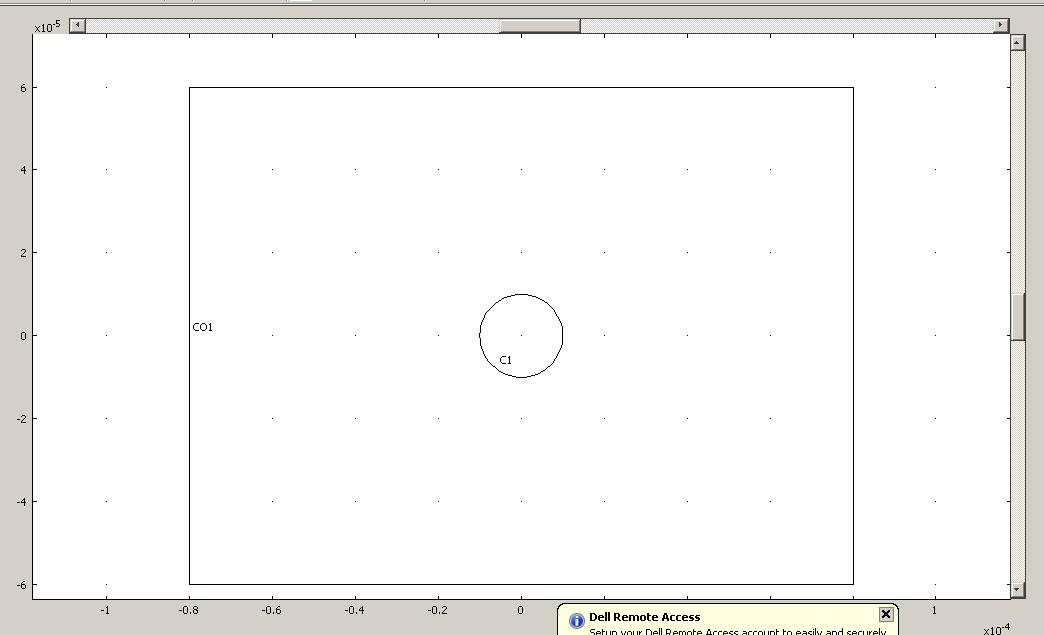This screenshot has width=1044, height=635.
Task: Click horizontal scrollbar track right of thumb
Action: 780,25
